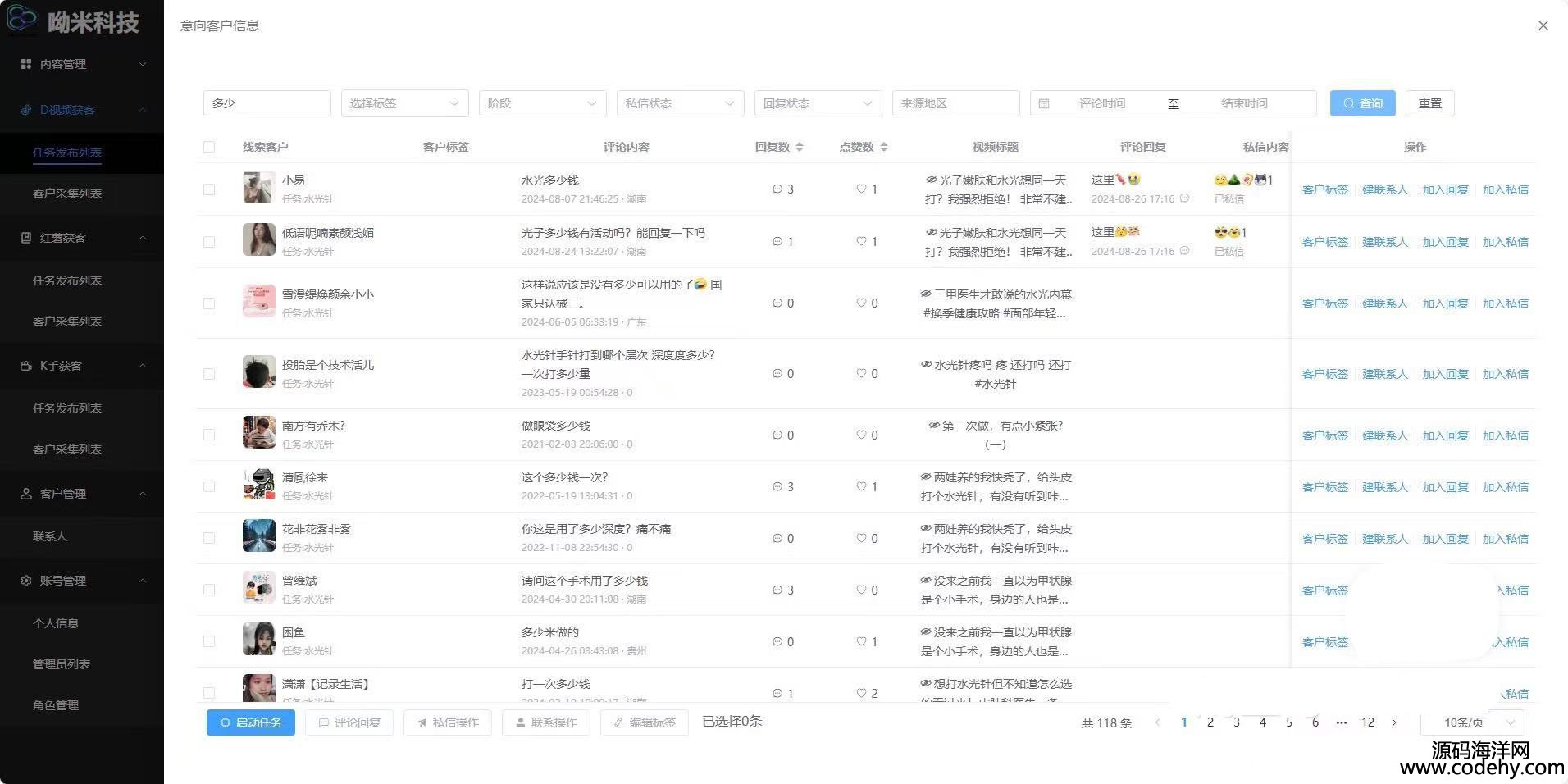Screen dimensions: 1568x784
Task: Open 客户采集列表 under D视频获客
Action: pos(67,194)
